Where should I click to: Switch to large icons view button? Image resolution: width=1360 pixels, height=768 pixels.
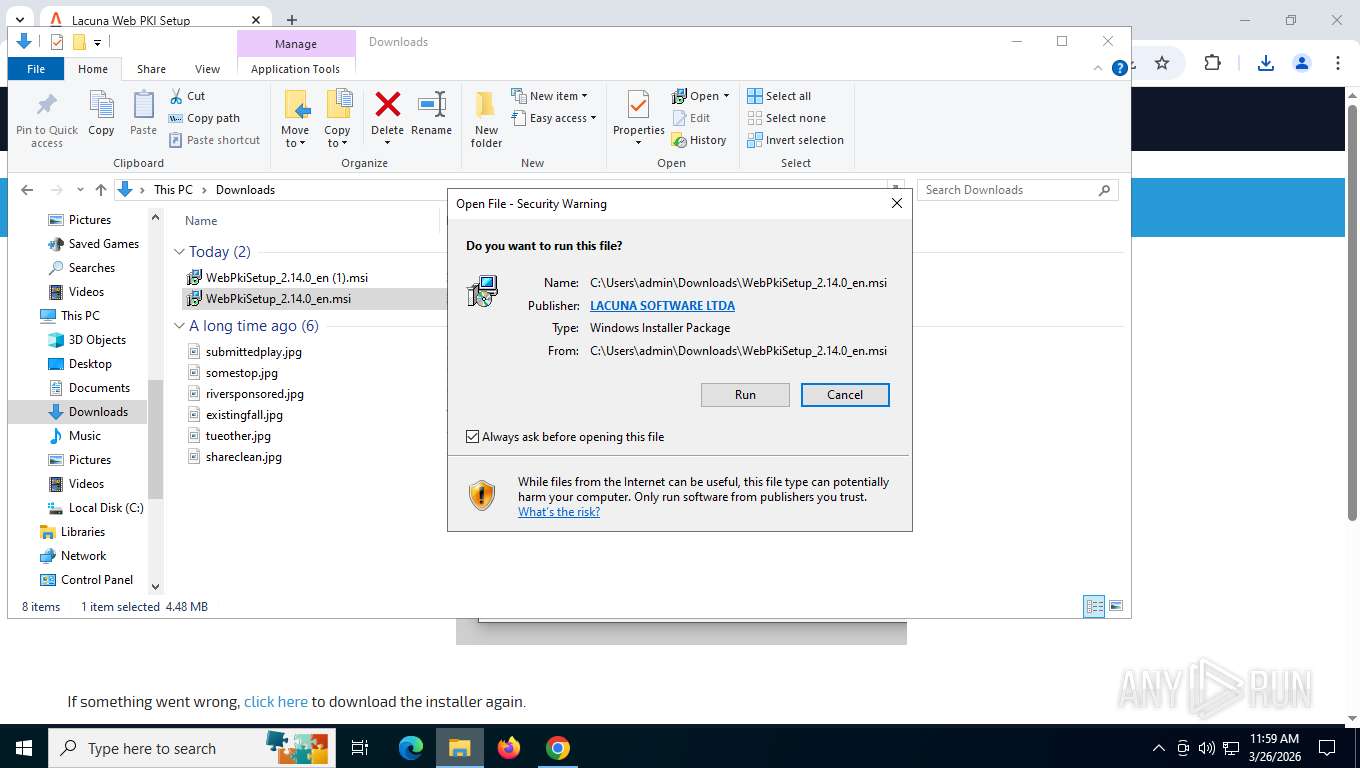(x=1116, y=606)
